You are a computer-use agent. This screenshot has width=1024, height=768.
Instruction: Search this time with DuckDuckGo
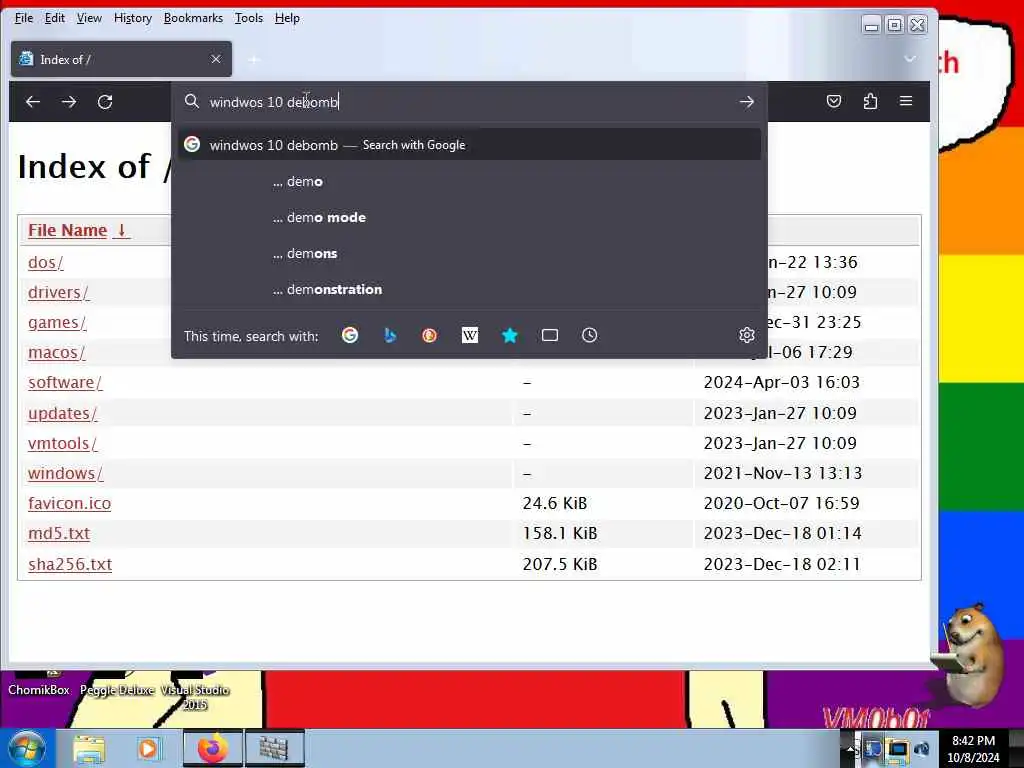coord(429,335)
